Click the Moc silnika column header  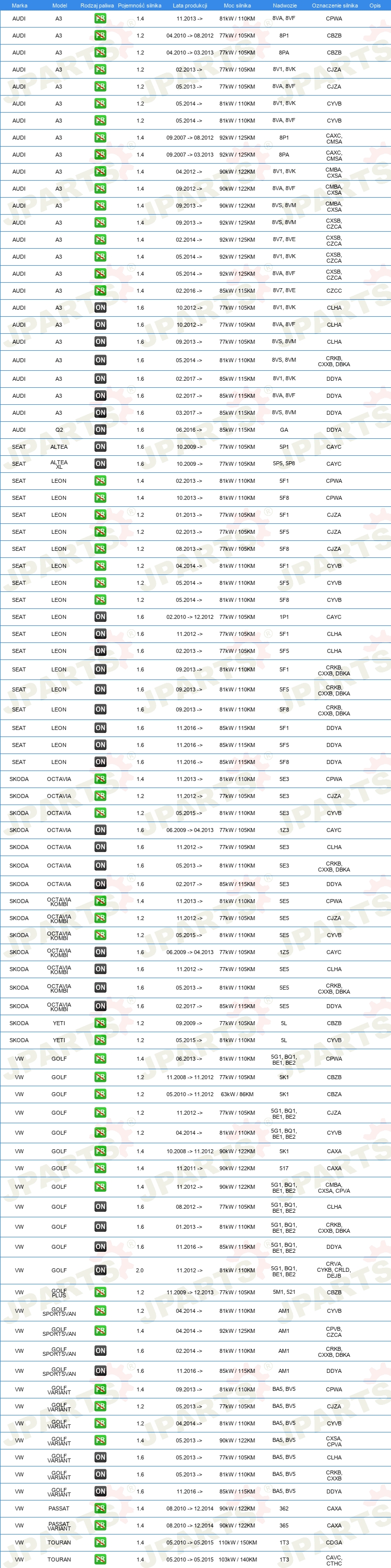(237, 6)
